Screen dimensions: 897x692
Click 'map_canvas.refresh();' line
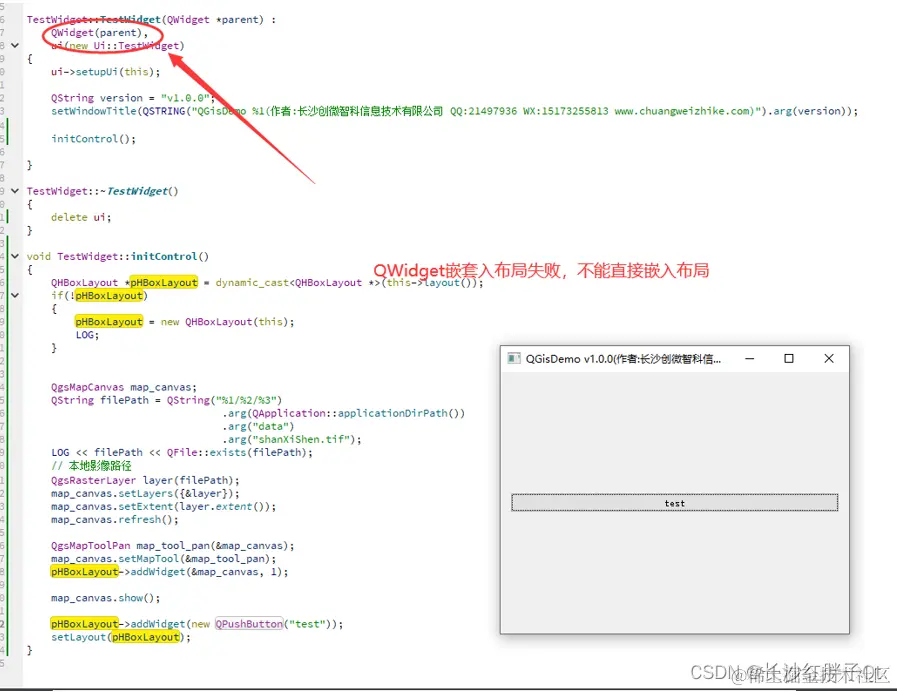(114, 520)
